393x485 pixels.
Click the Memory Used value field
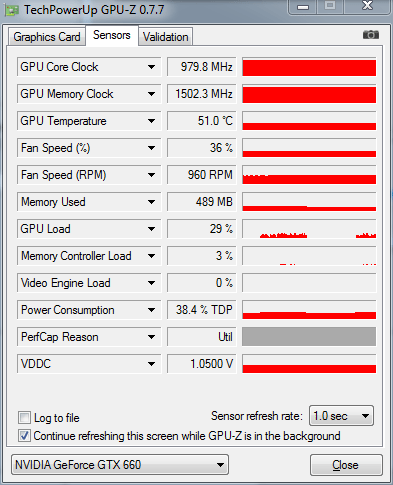(202, 202)
